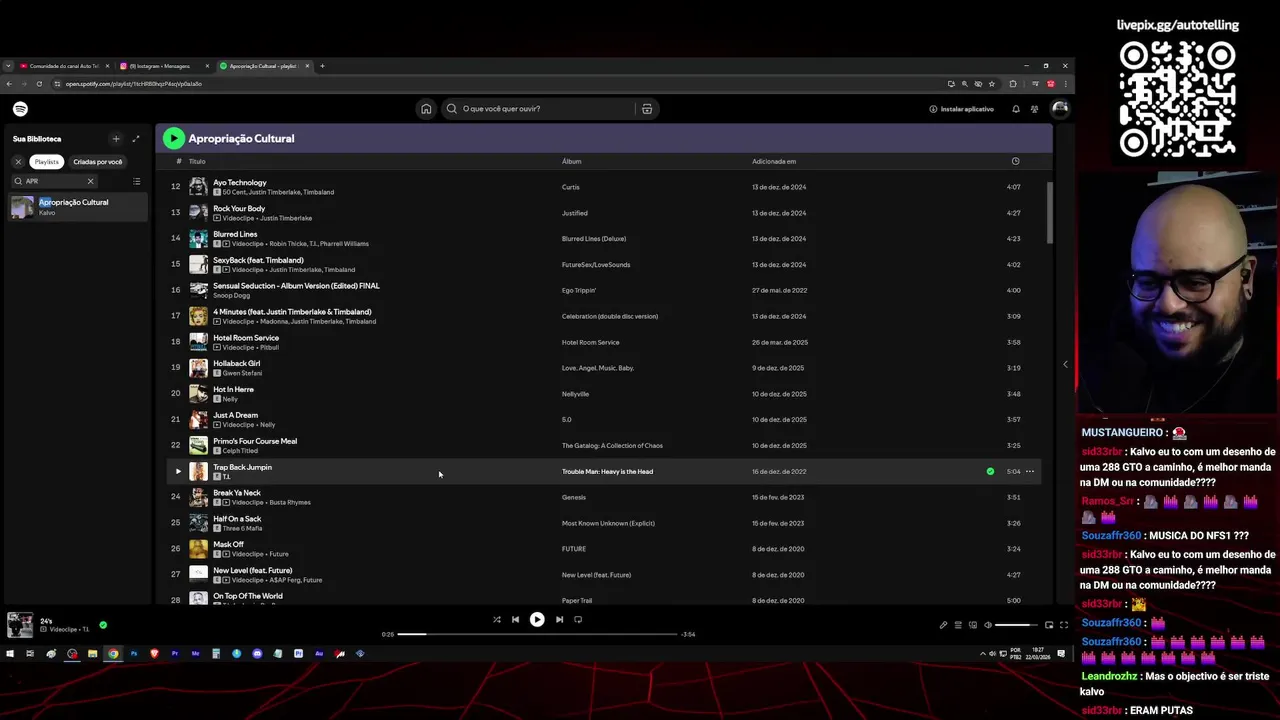Screen dimensions: 1280x720
Task: Mute the volume with the speaker icon
Action: tap(988, 625)
